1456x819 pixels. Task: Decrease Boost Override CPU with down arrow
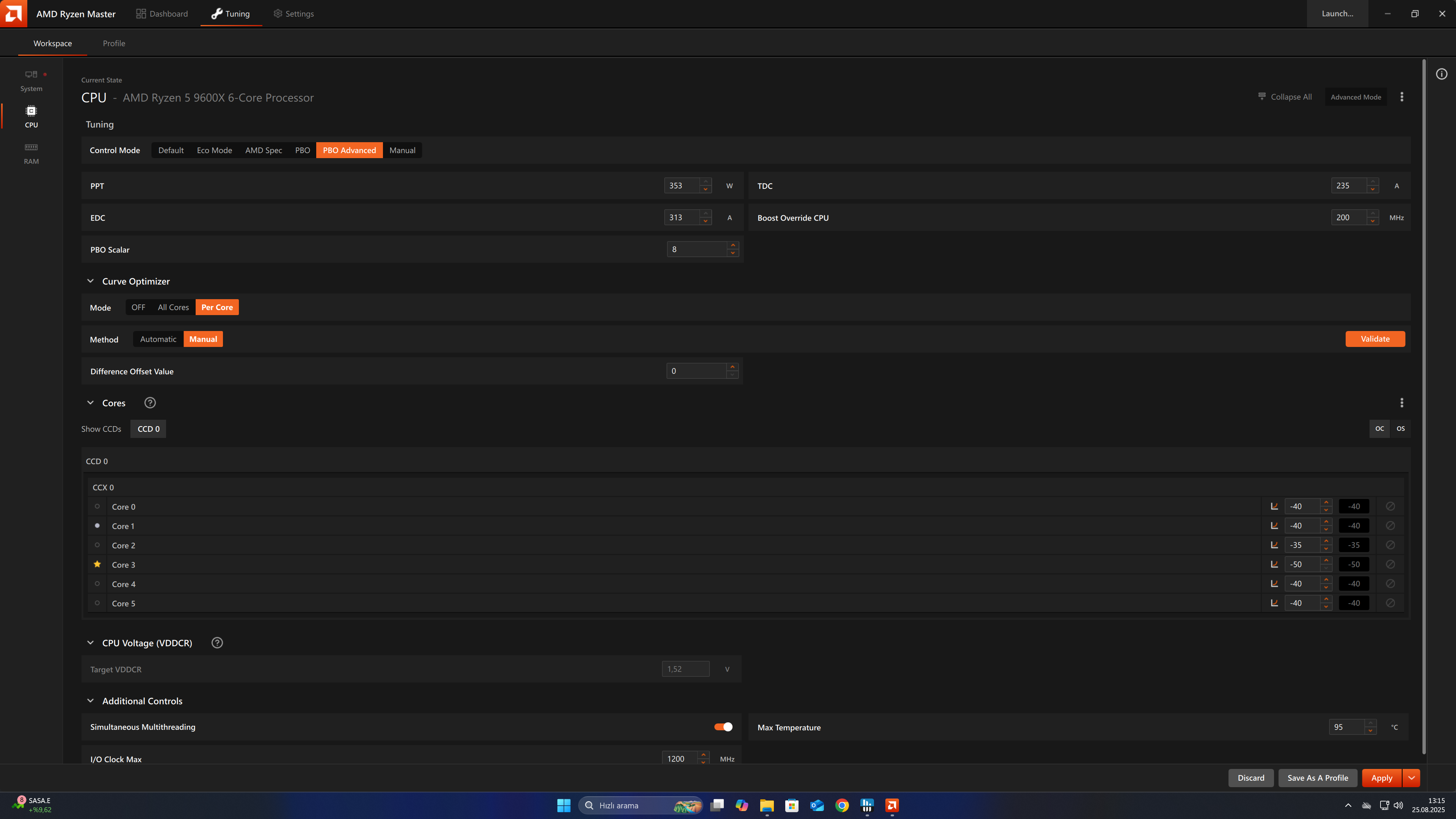tap(1373, 221)
